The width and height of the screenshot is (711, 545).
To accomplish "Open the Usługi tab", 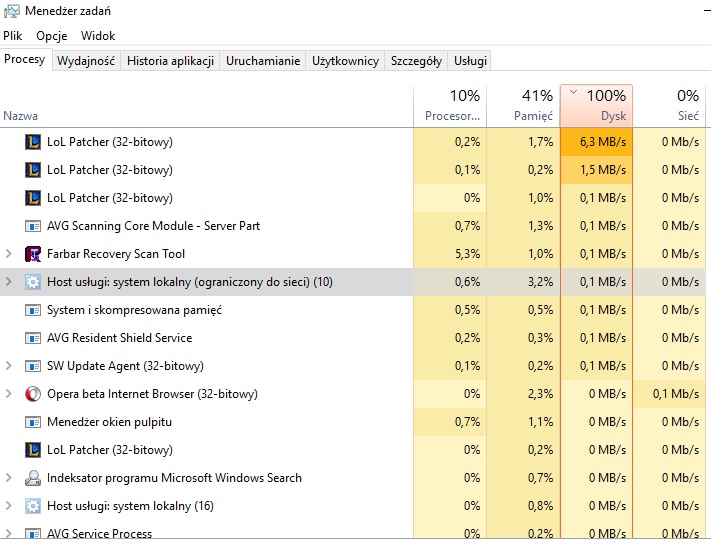I will (x=470, y=61).
